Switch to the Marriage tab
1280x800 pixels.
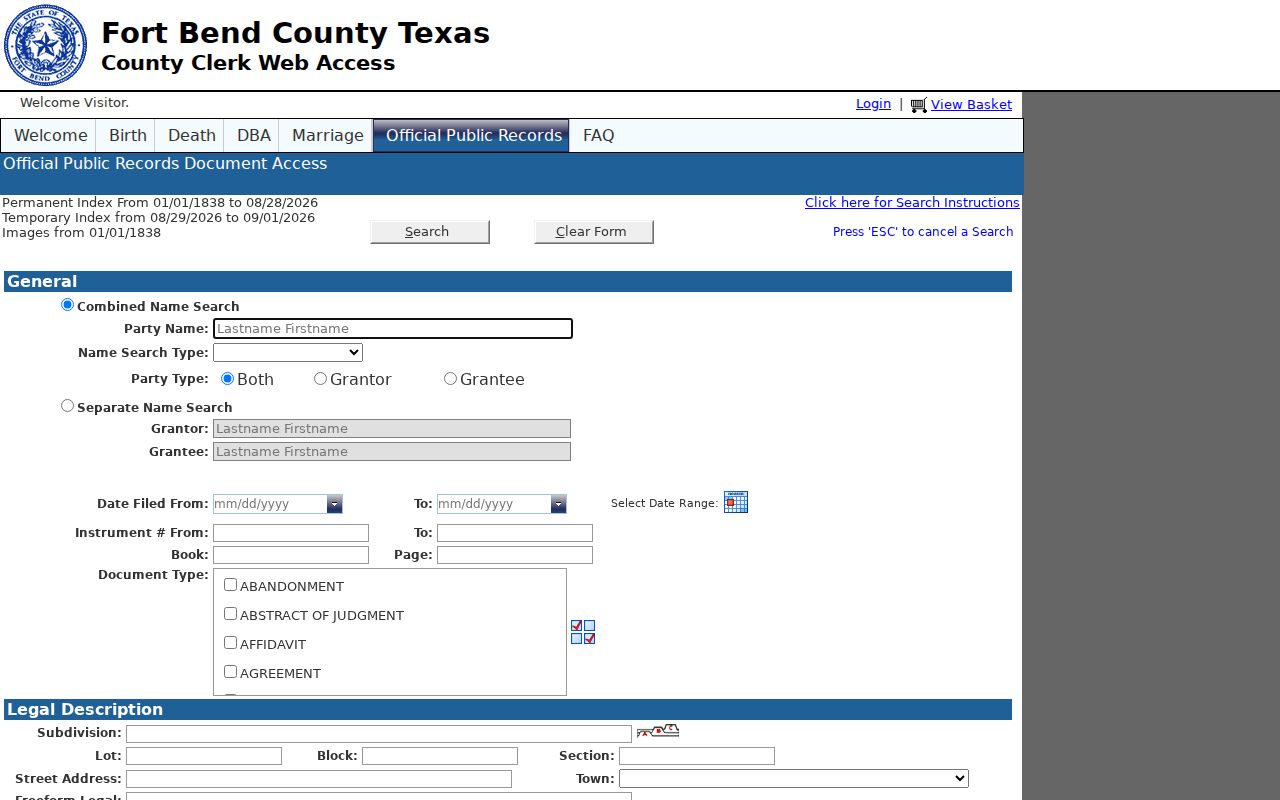tap(328, 135)
